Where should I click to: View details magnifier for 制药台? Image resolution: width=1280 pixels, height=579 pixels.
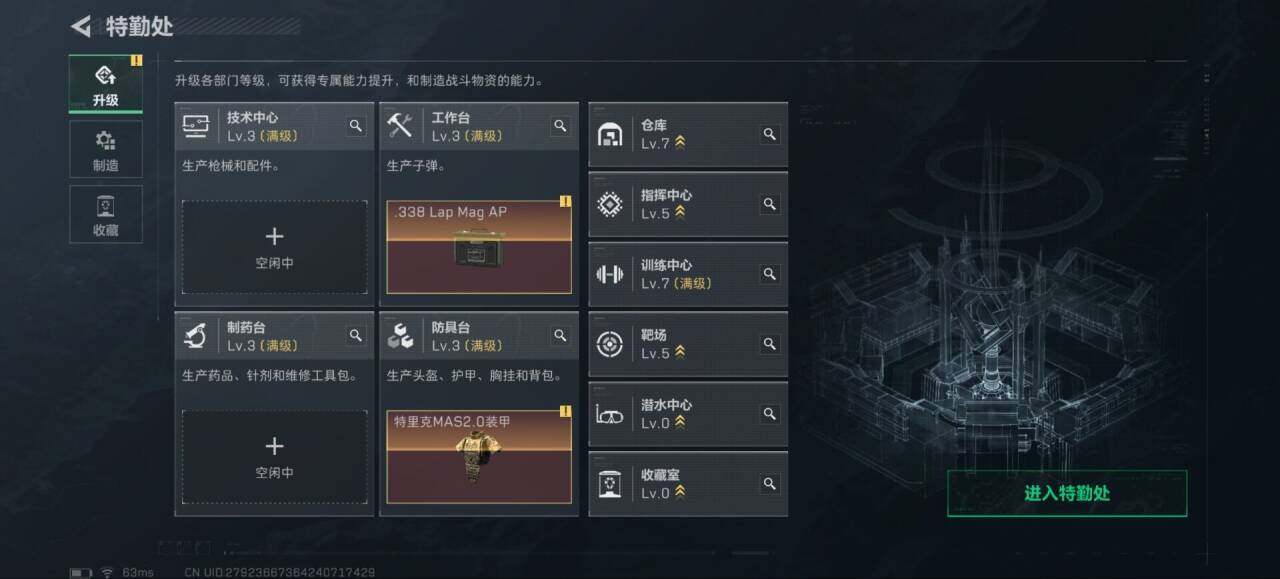tap(356, 336)
